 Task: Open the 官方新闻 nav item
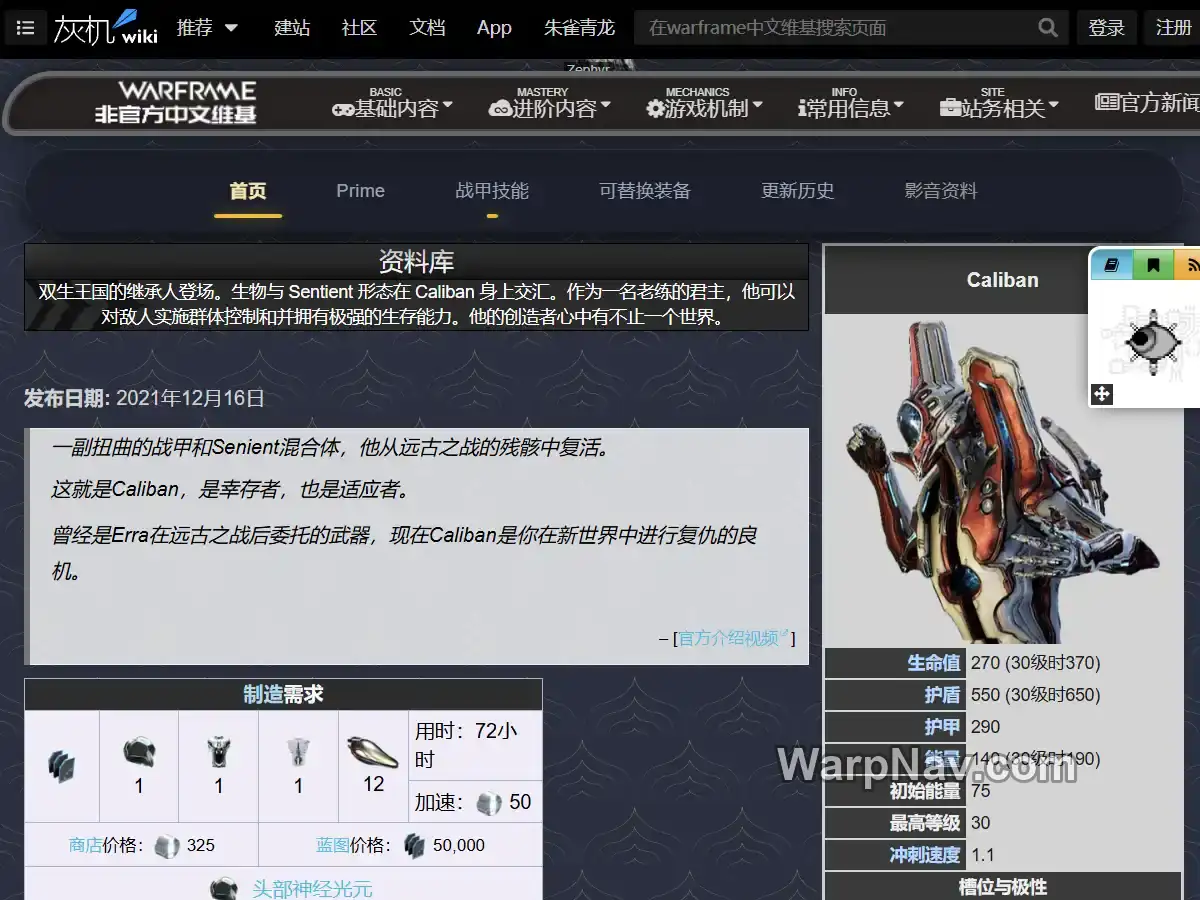tap(1147, 103)
